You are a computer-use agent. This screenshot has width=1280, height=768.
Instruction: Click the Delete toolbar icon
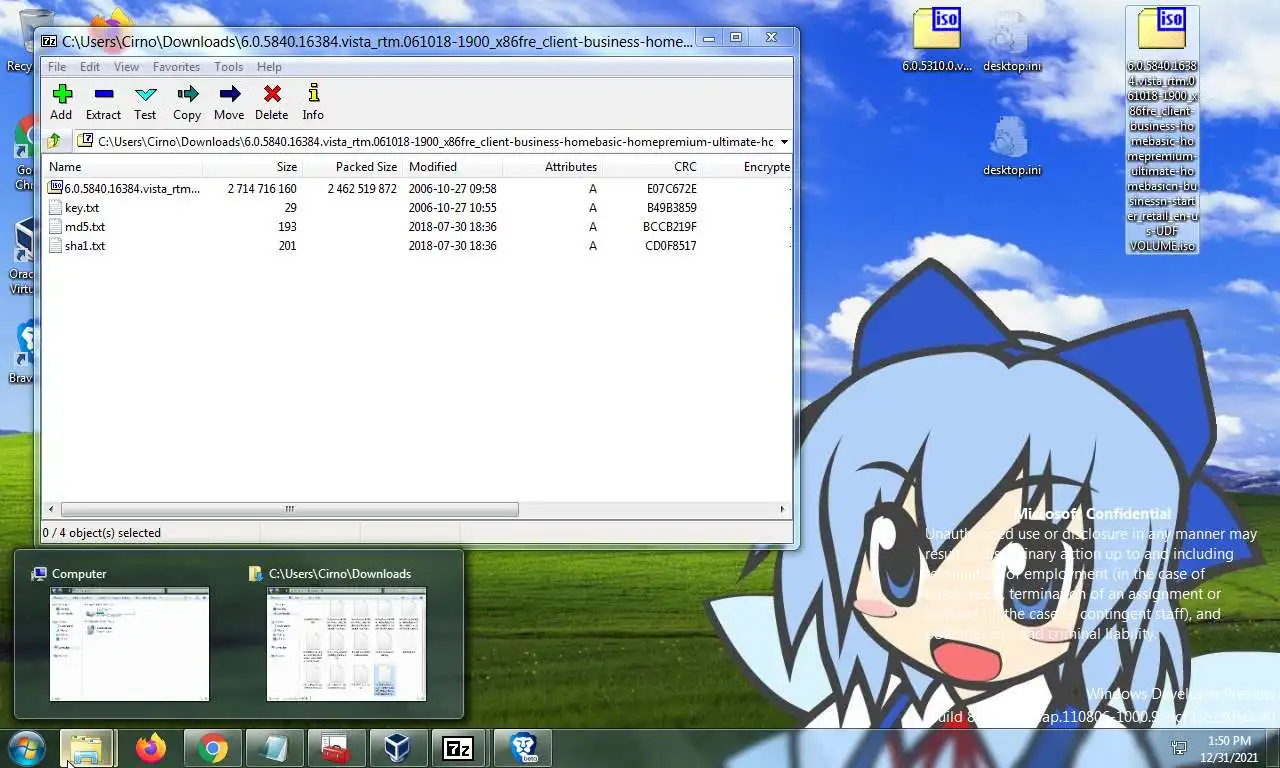(271, 102)
